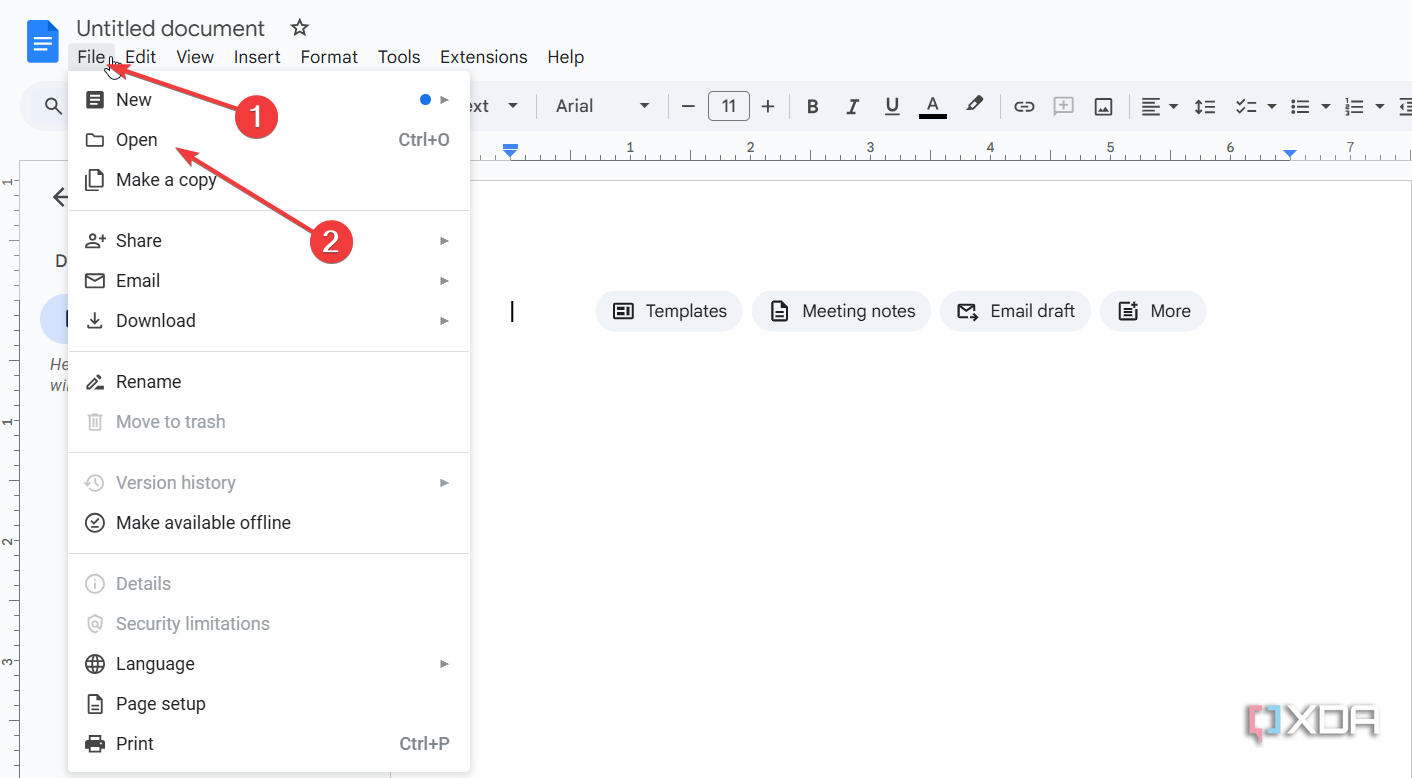Open the Extensions menu
The height and width of the screenshot is (778, 1412).
point(483,57)
